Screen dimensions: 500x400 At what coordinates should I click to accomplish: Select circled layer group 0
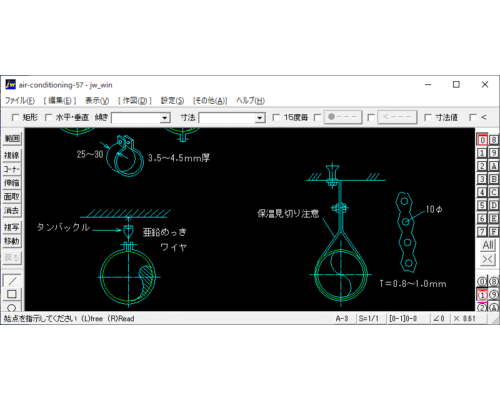coord(482,282)
